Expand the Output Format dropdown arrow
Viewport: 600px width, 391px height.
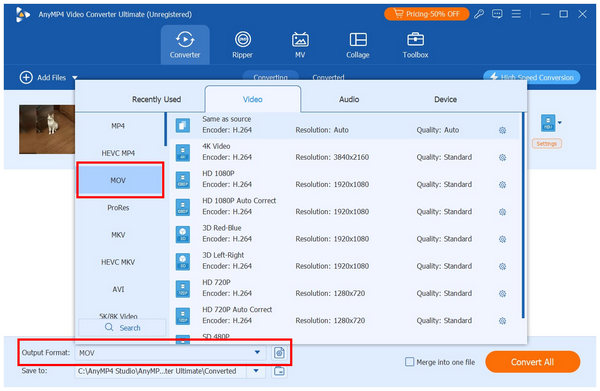(x=257, y=352)
